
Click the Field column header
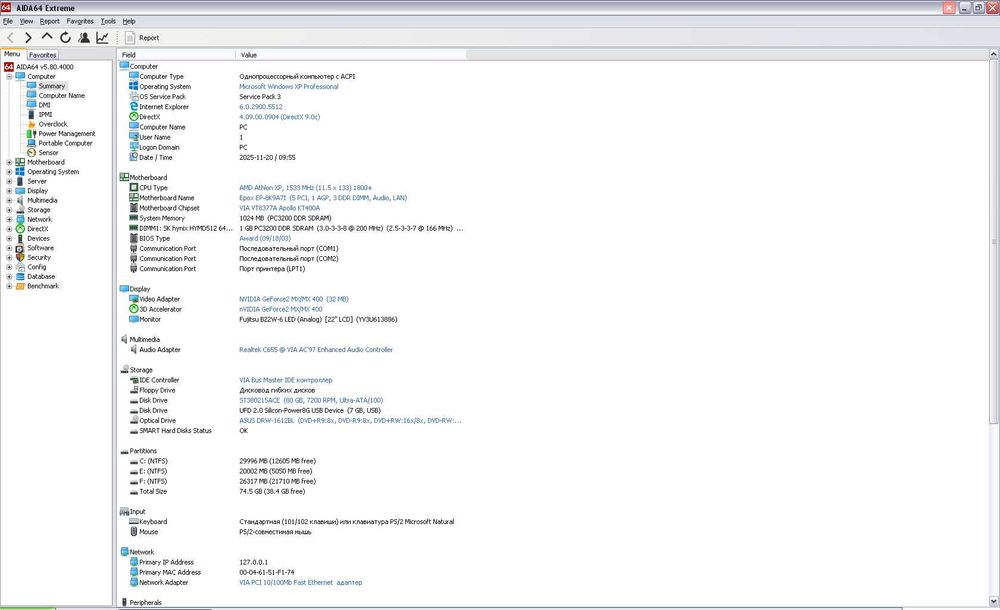[177, 55]
